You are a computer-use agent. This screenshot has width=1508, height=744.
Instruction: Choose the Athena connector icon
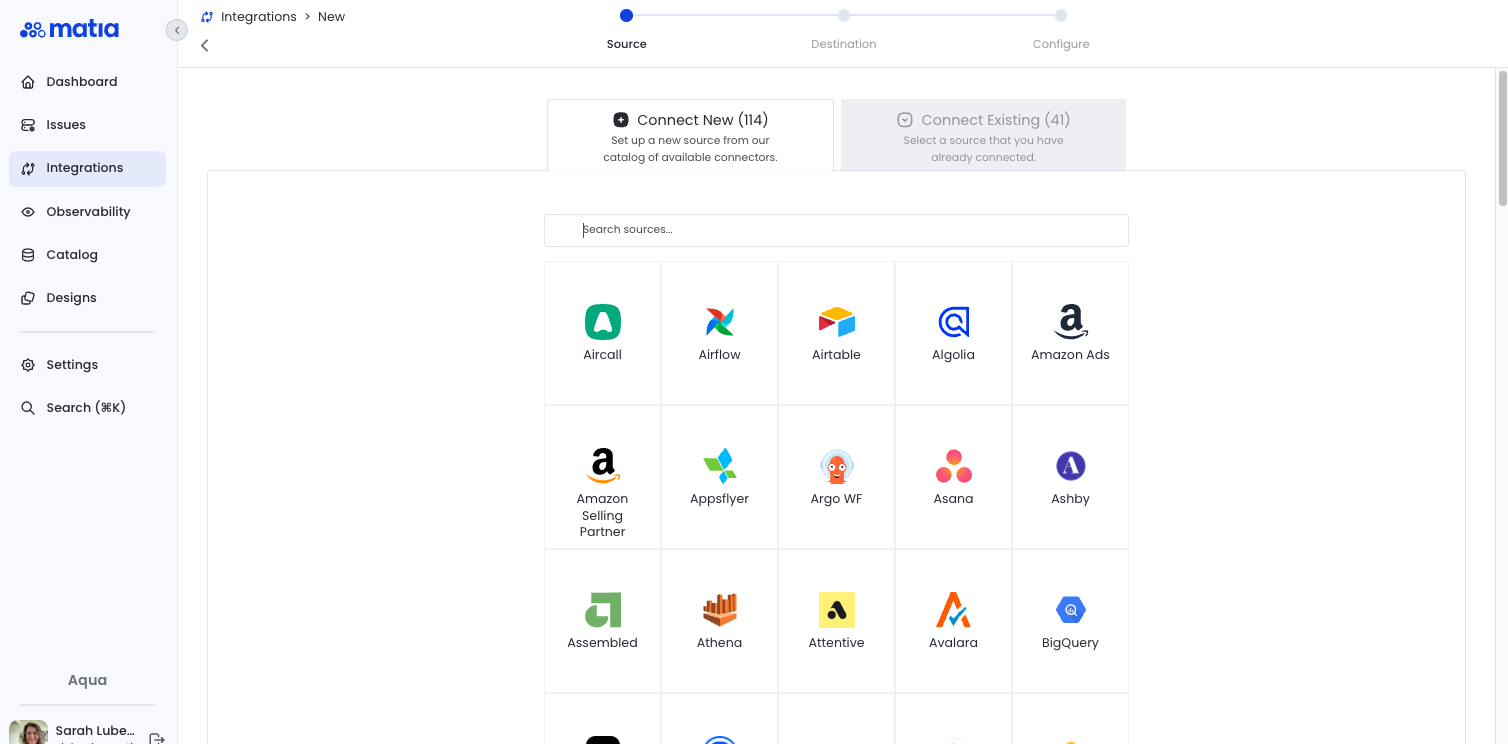[720, 610]
